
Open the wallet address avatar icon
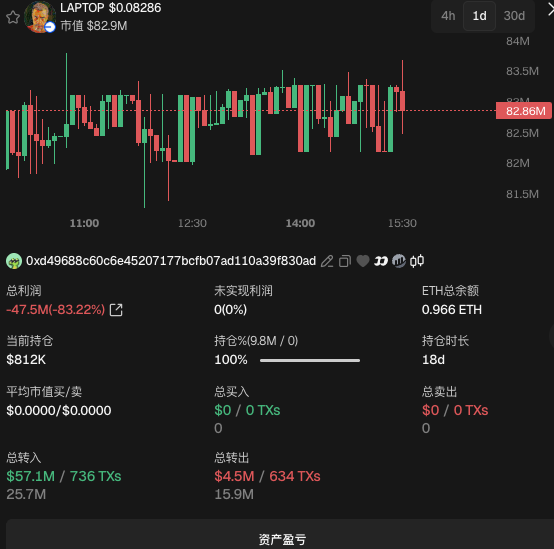14,261
